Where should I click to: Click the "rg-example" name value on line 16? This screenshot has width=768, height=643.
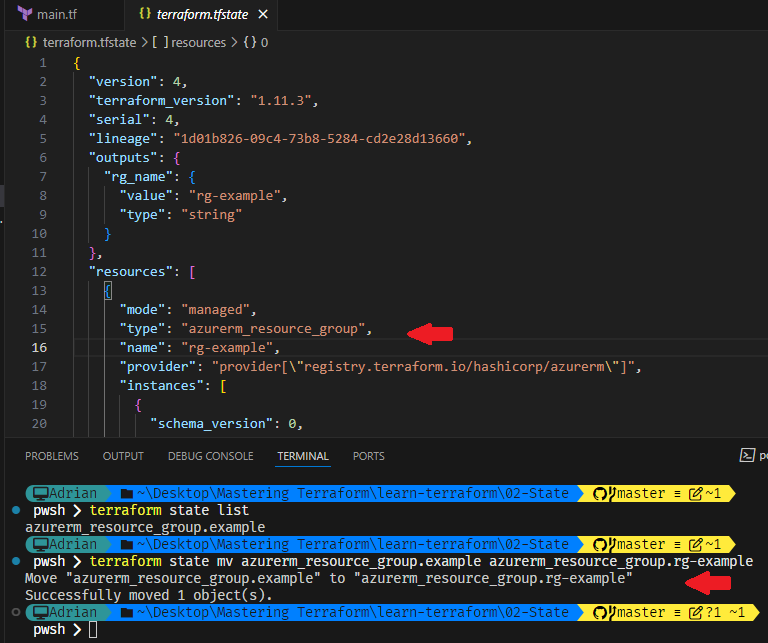[227, 348]
